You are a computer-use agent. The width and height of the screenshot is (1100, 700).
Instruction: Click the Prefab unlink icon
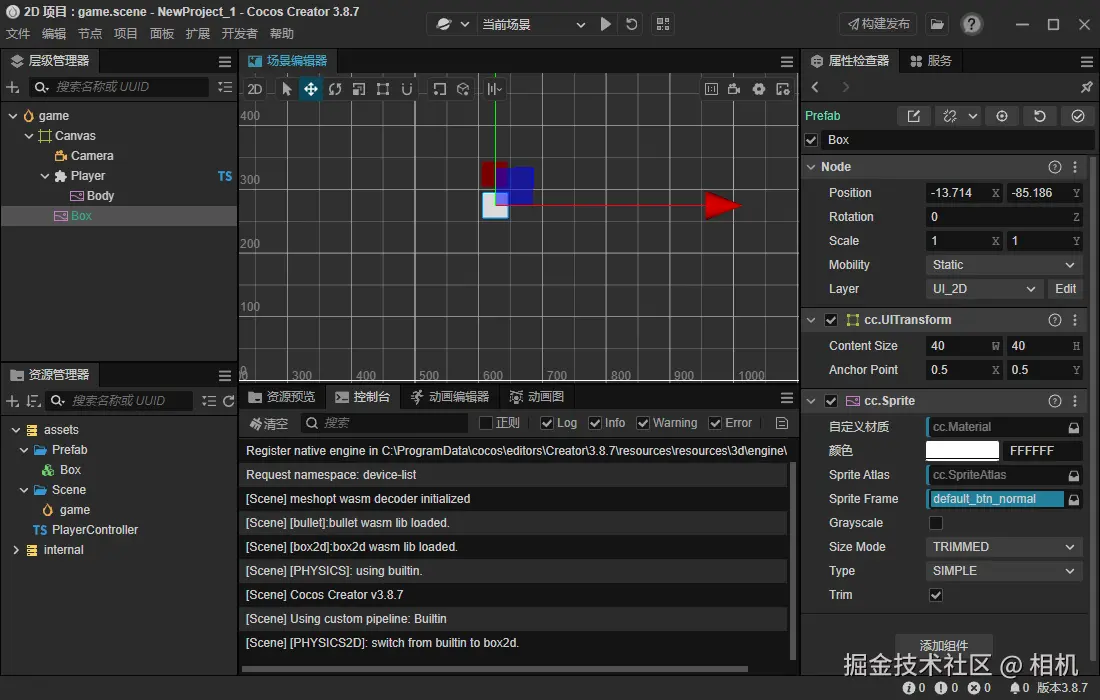950,116
